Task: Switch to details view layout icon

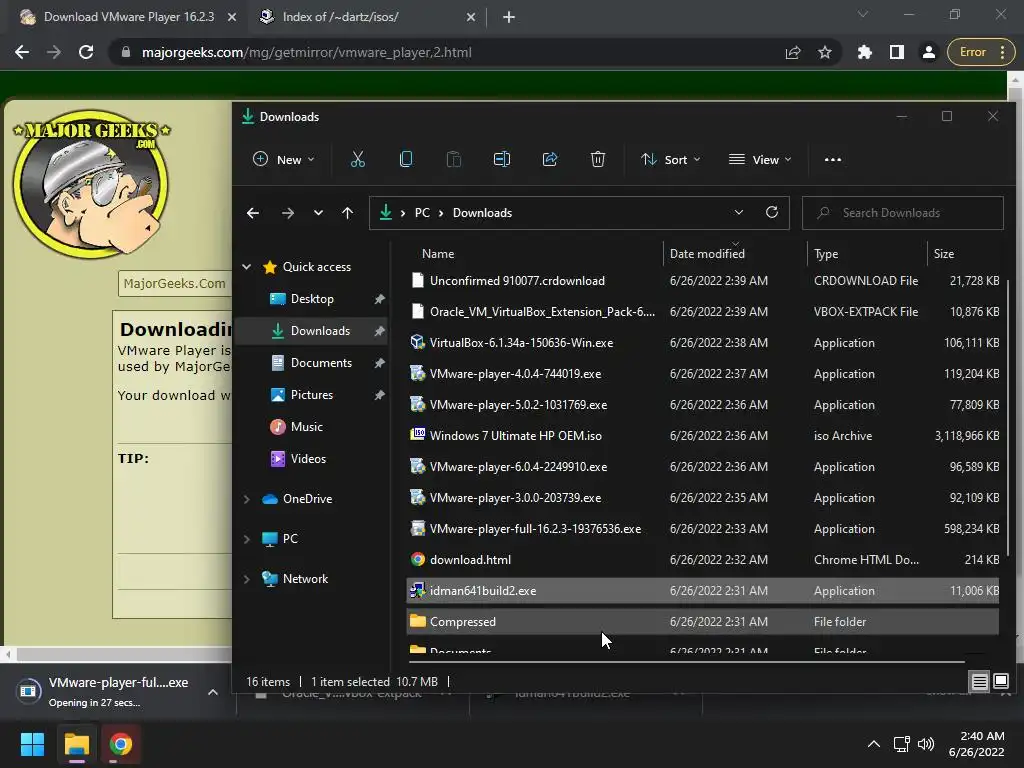Action: 980,682
